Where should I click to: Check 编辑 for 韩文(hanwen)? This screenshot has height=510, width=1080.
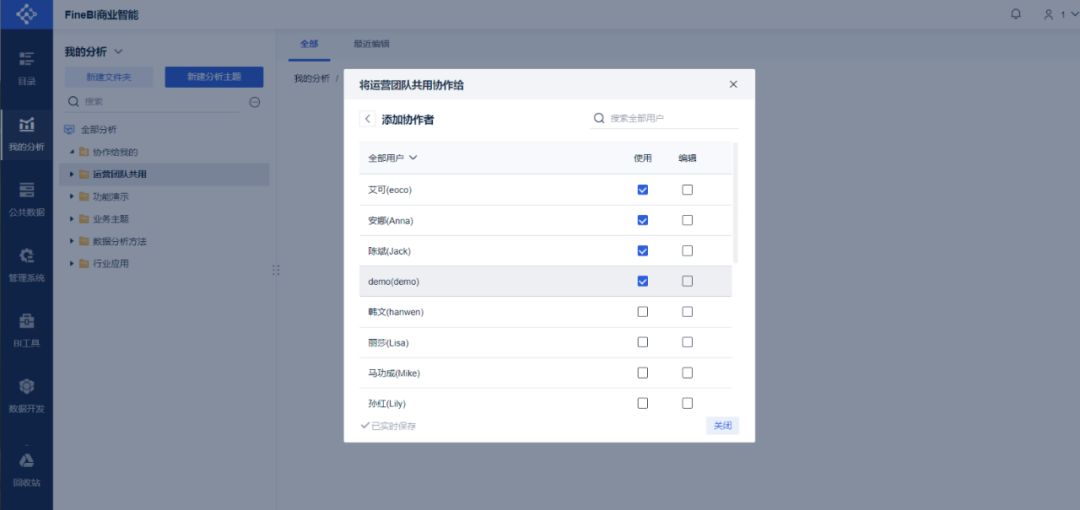click(687, 312)
